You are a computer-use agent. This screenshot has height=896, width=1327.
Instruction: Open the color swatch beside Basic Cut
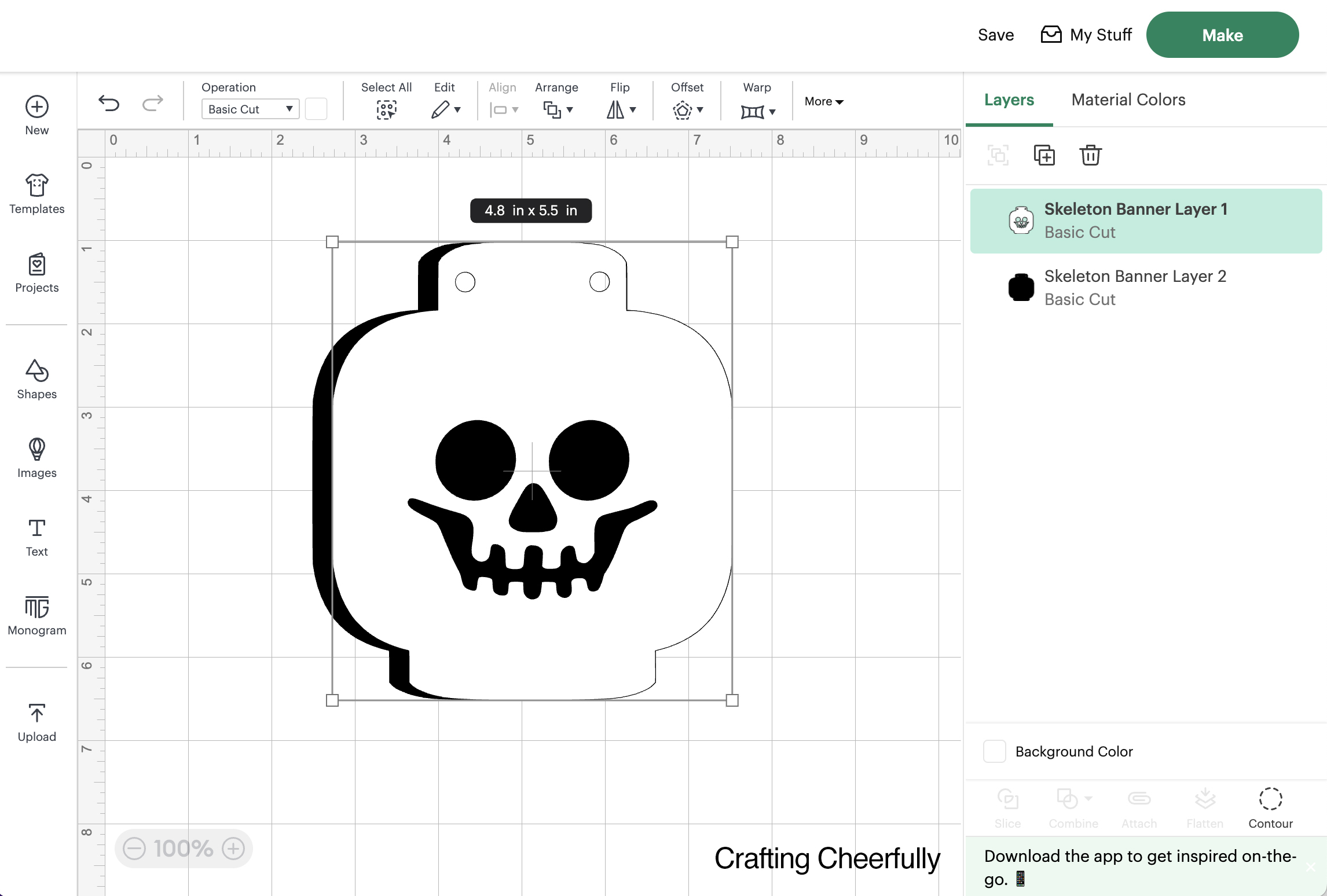[316, 109]
